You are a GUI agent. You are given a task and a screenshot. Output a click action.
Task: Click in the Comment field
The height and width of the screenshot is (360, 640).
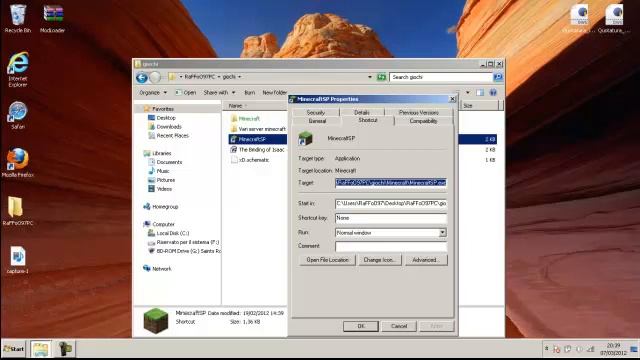point(391,246)
